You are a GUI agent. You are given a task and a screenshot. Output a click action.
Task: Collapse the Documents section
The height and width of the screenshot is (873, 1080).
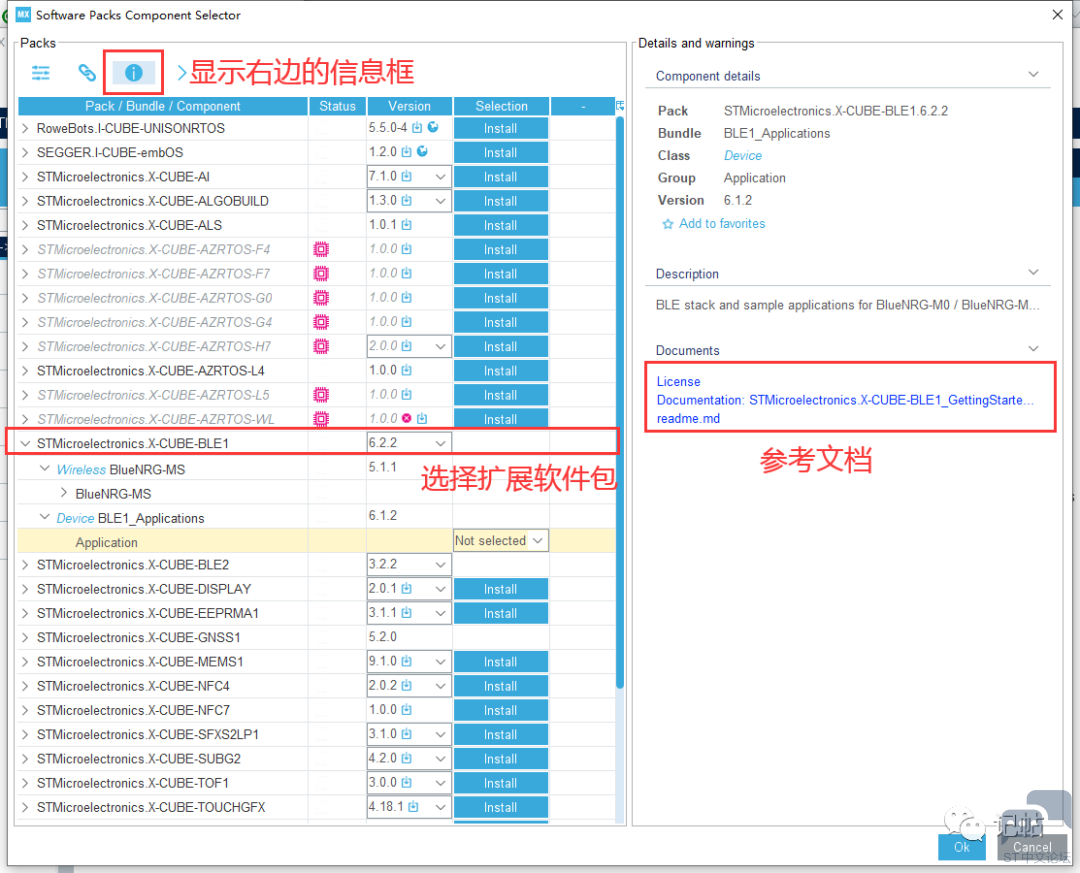click(1033, 349)
